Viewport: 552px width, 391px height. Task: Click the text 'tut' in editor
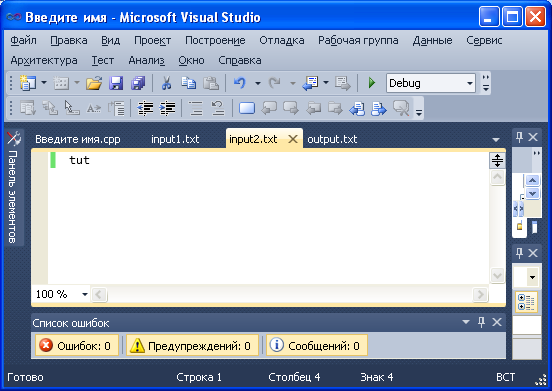point(79,160)
